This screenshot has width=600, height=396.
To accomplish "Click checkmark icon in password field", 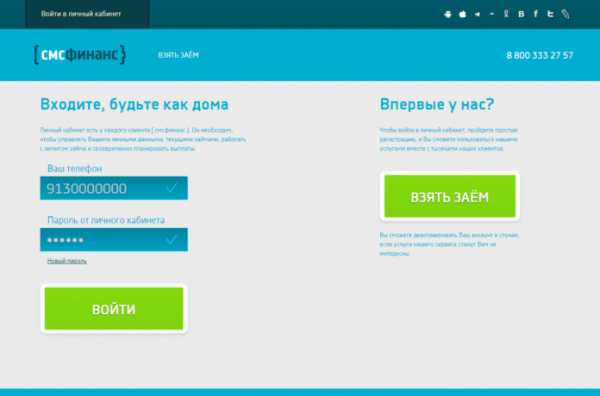I will tap(171, 240).
